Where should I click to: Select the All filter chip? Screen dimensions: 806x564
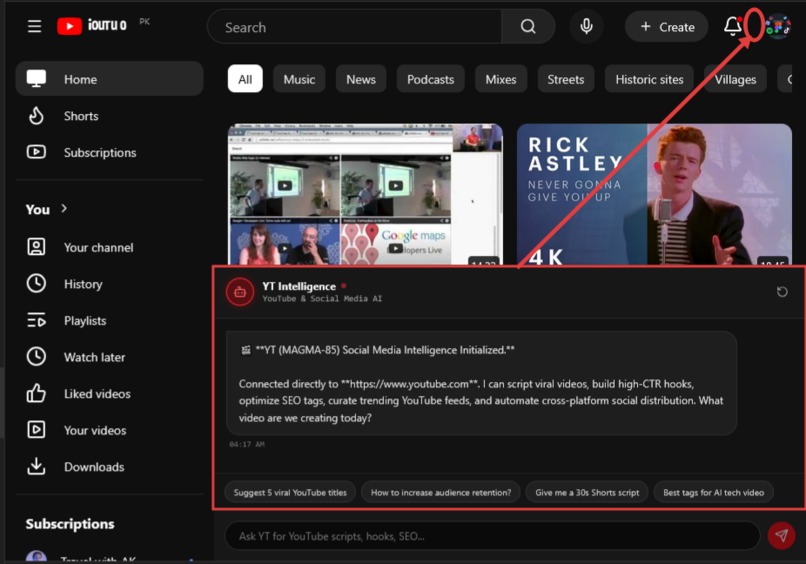(245, 79)
